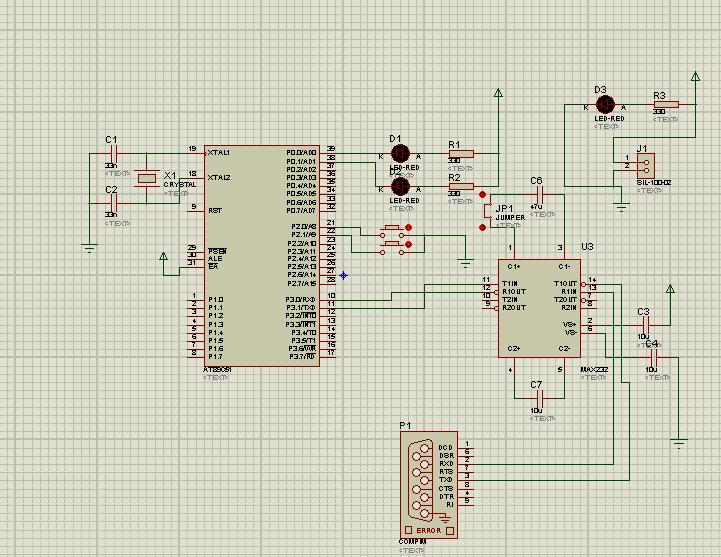This screenshot has height=557, width=721.
Task: Select capacitor C1 symbol
Action: pyautogui.click(x=114, y=153)
